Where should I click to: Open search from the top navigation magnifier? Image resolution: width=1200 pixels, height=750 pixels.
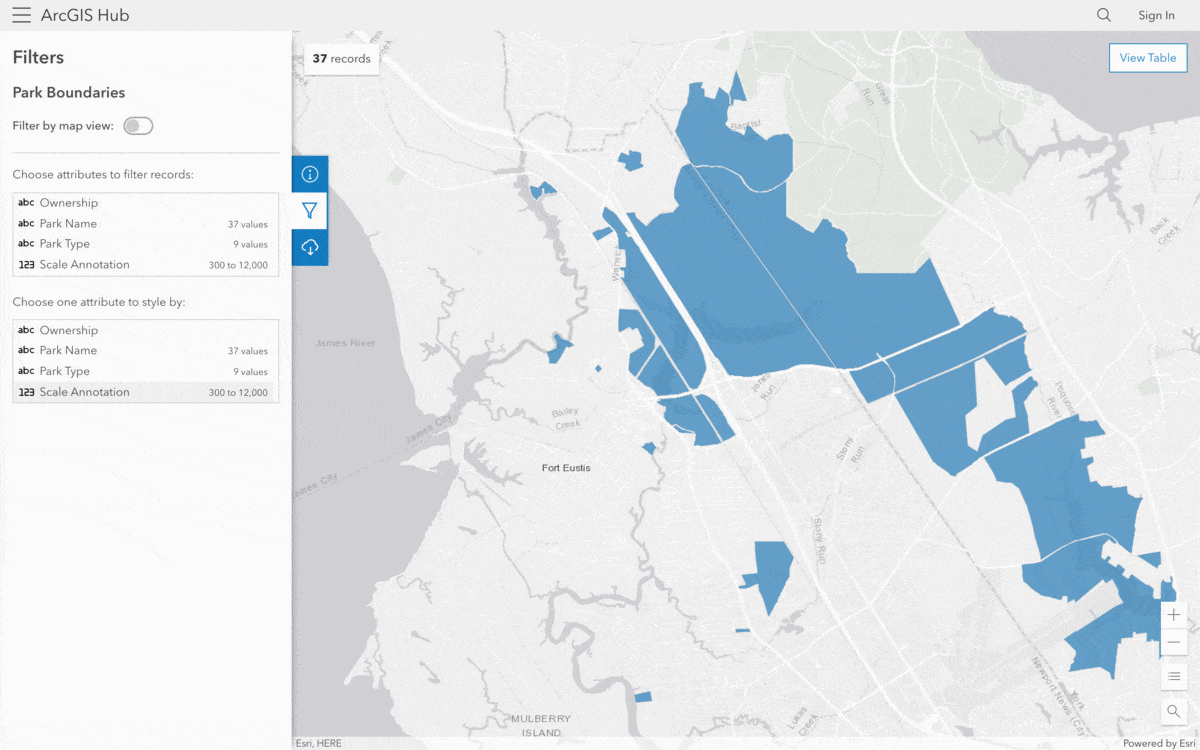coord(1103,15)
